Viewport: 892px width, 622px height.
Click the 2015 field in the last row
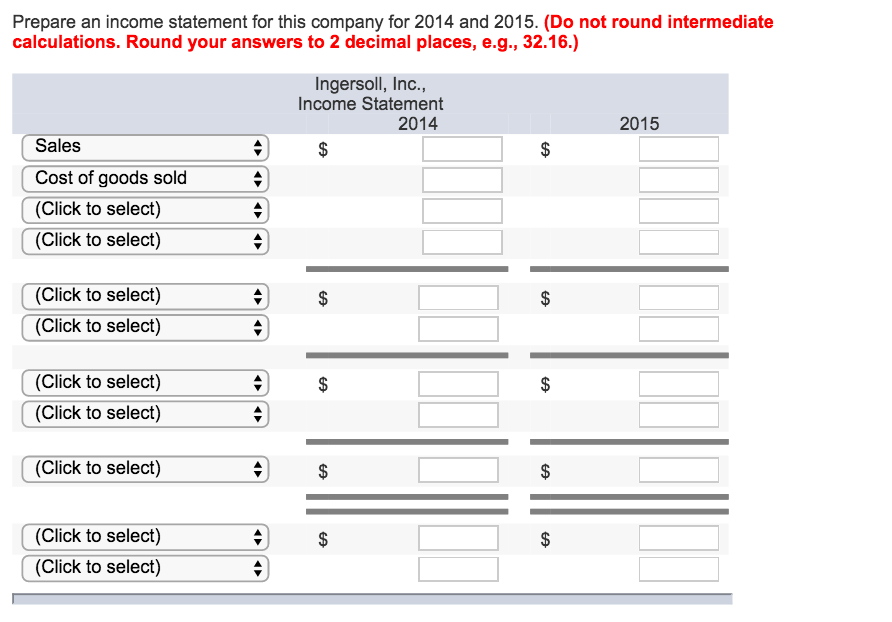click(x=679, y=569)
